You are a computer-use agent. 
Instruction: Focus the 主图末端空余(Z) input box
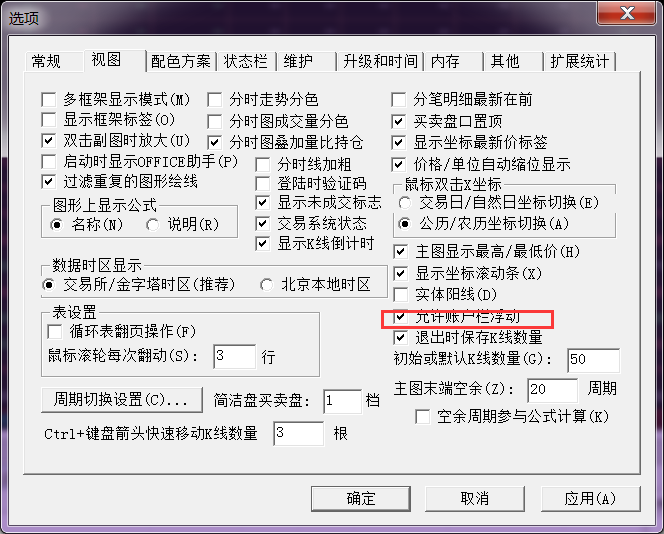tap(553, 390)
